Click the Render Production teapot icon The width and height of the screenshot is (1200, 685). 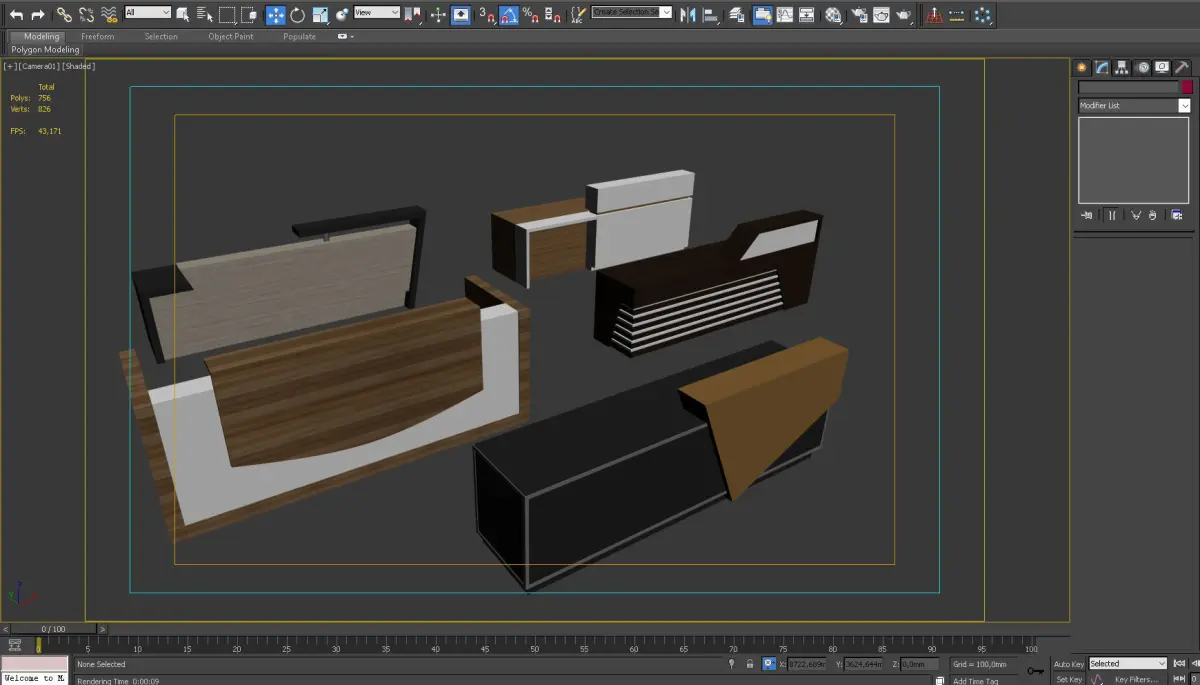[x=903, y=15]
